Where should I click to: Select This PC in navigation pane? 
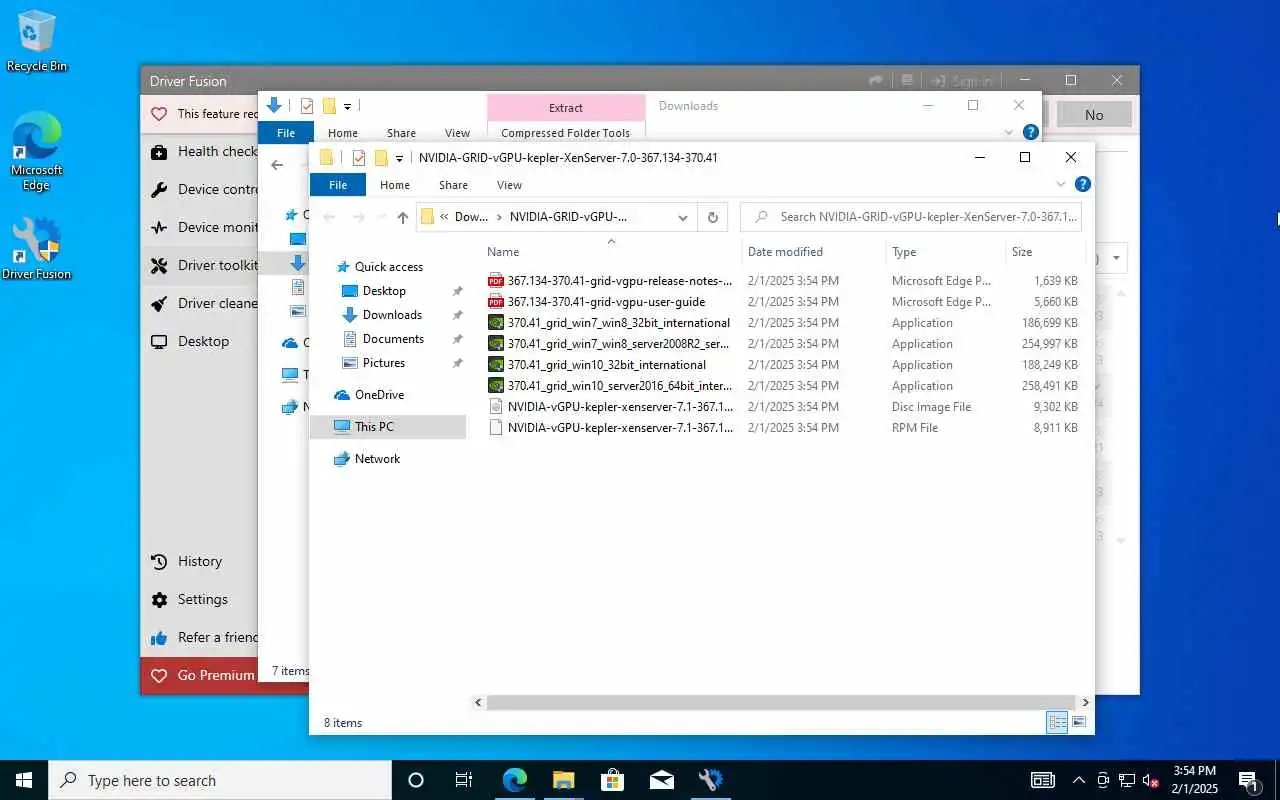click(x=388, y=427)
